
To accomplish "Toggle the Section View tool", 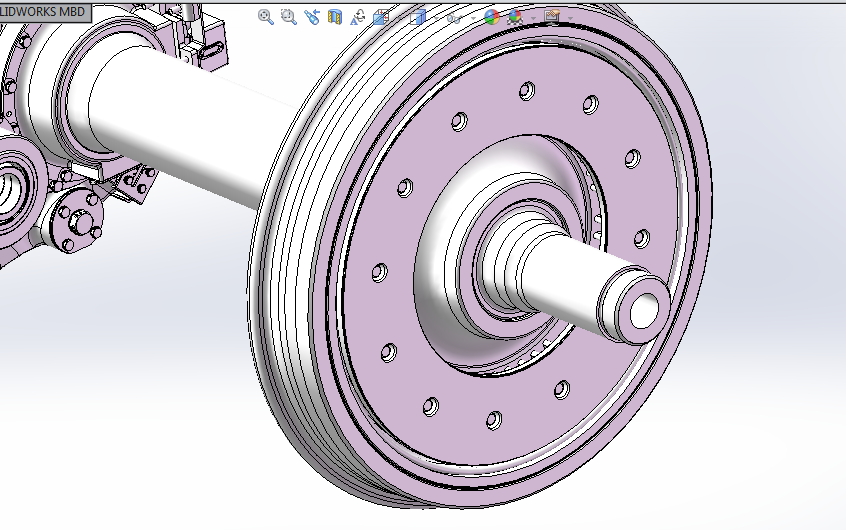I will (335, 17).
